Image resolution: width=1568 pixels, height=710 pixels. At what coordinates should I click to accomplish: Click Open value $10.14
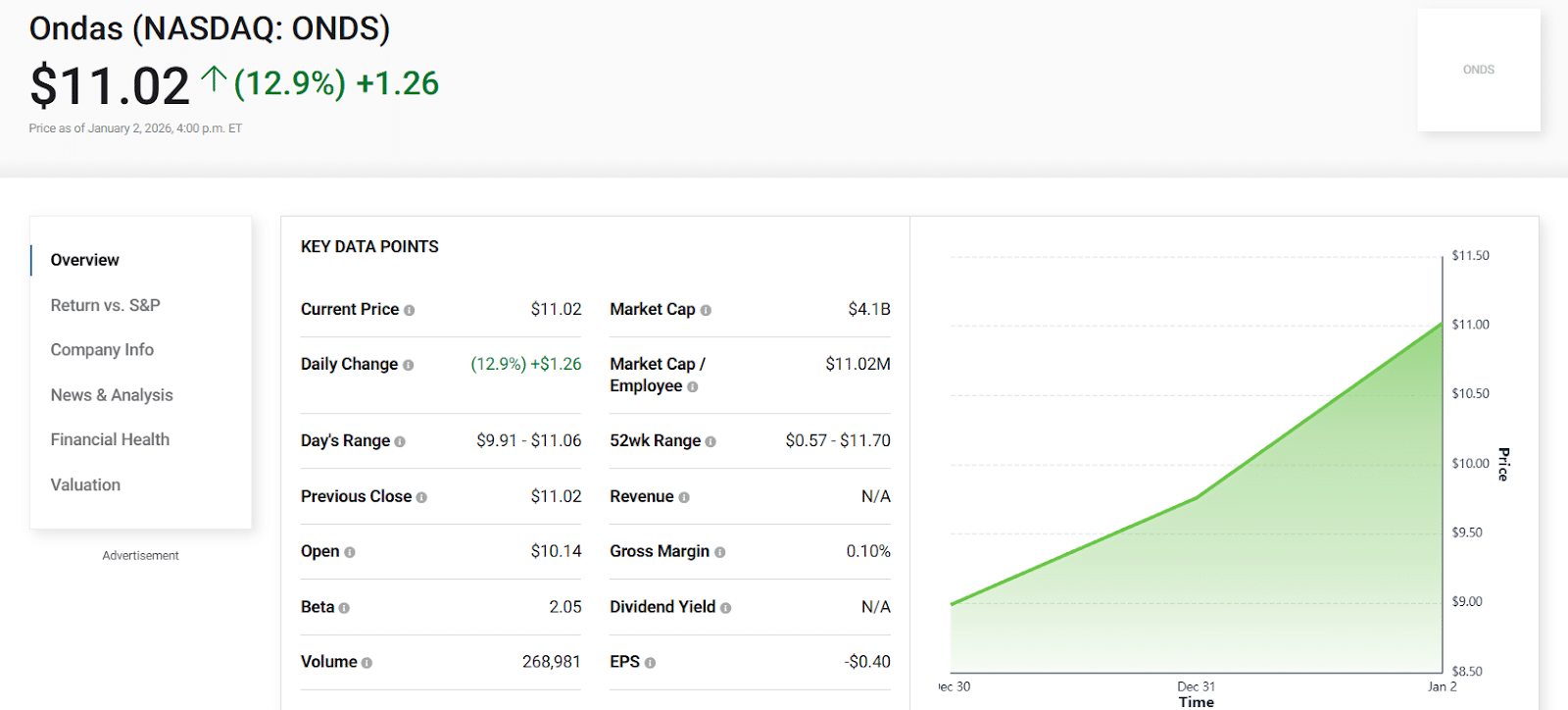(x=556, y=551)
